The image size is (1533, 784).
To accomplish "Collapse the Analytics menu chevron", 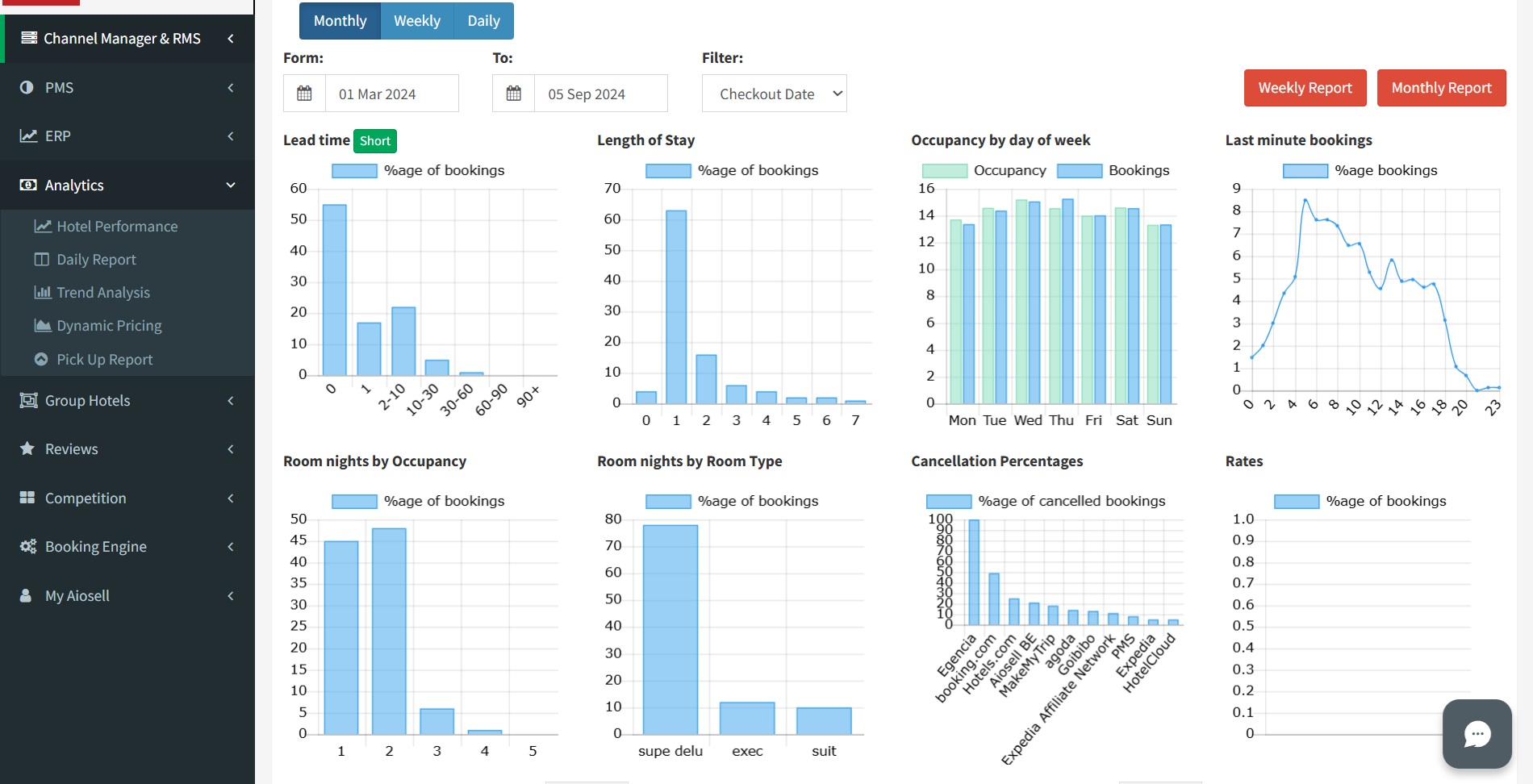I will click(x=231, y=185).
